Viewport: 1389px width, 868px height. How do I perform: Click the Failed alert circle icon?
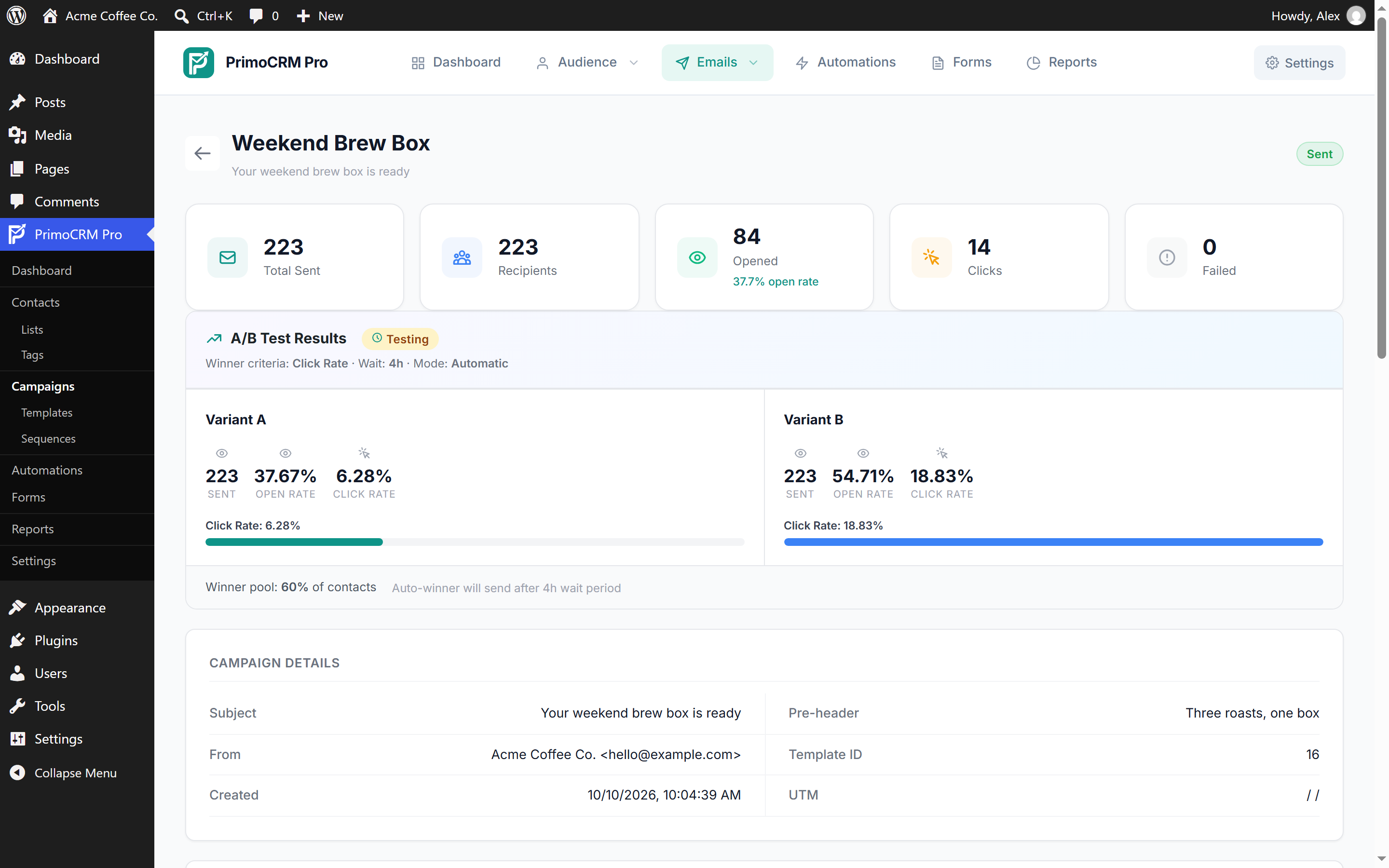1166,258
